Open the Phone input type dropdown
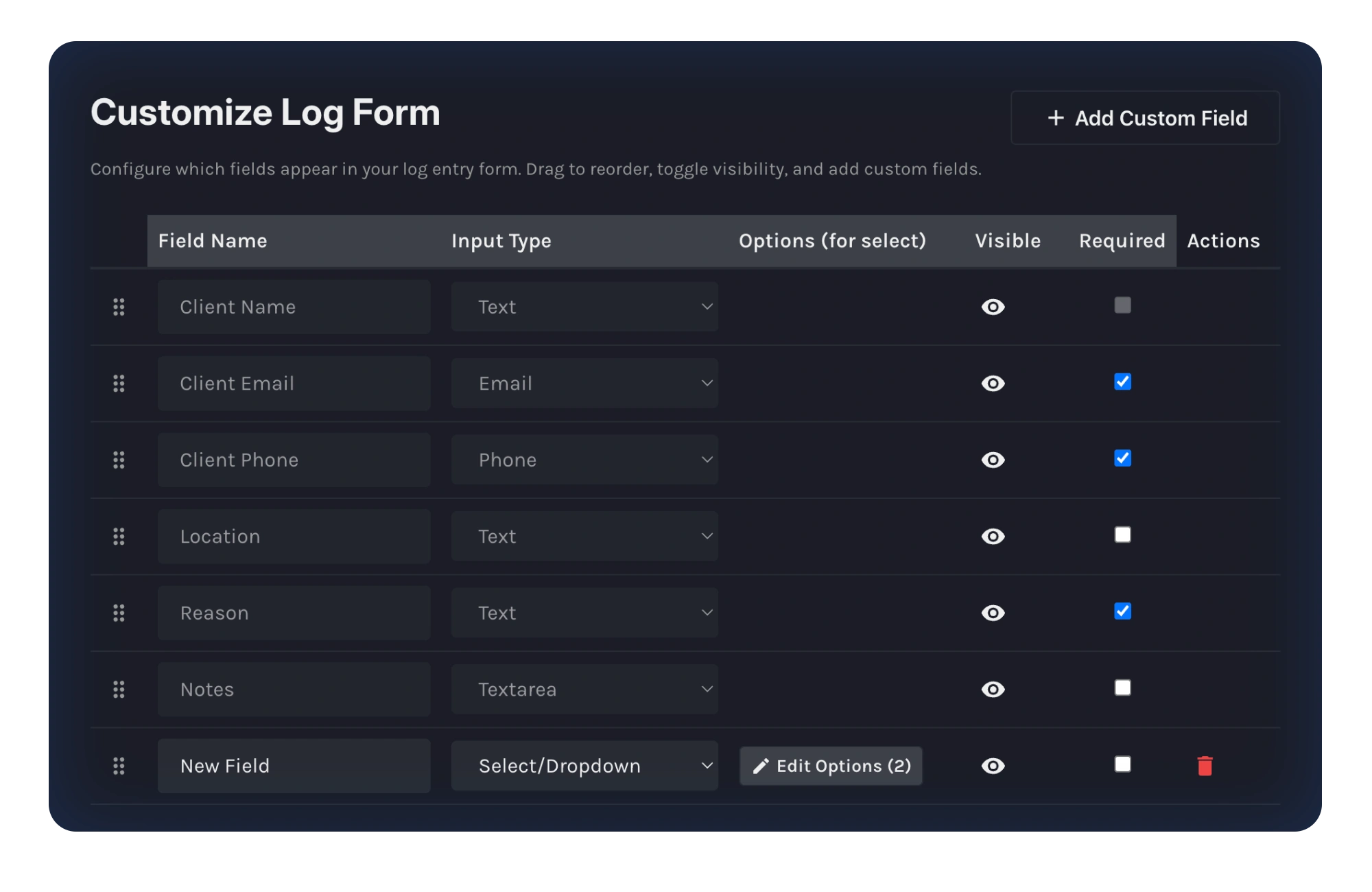Viewport: 1372px width, 892px height. tap(584, 460)
